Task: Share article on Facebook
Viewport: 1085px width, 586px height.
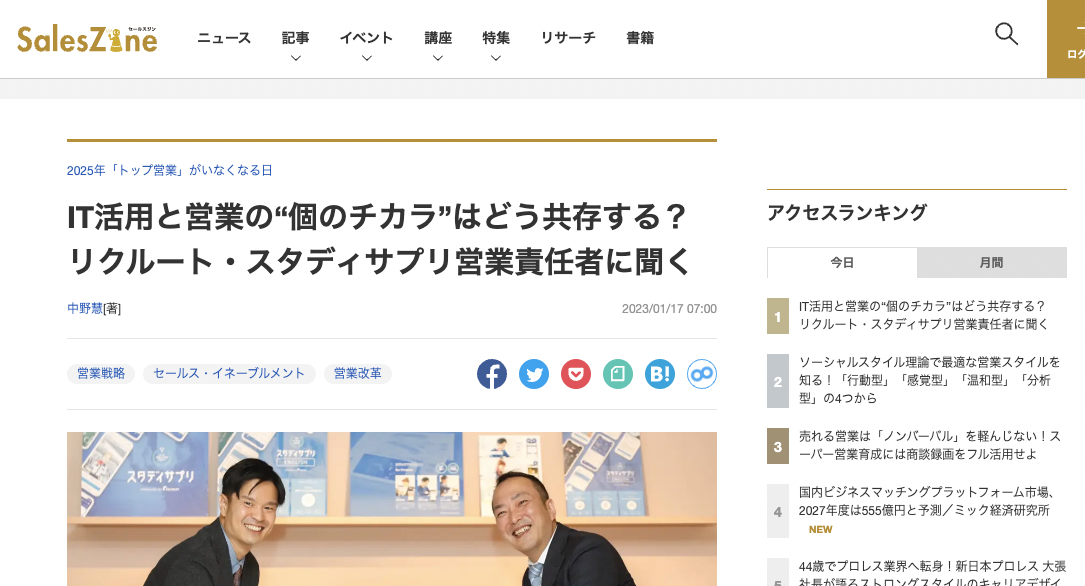Action: (492, 374)
